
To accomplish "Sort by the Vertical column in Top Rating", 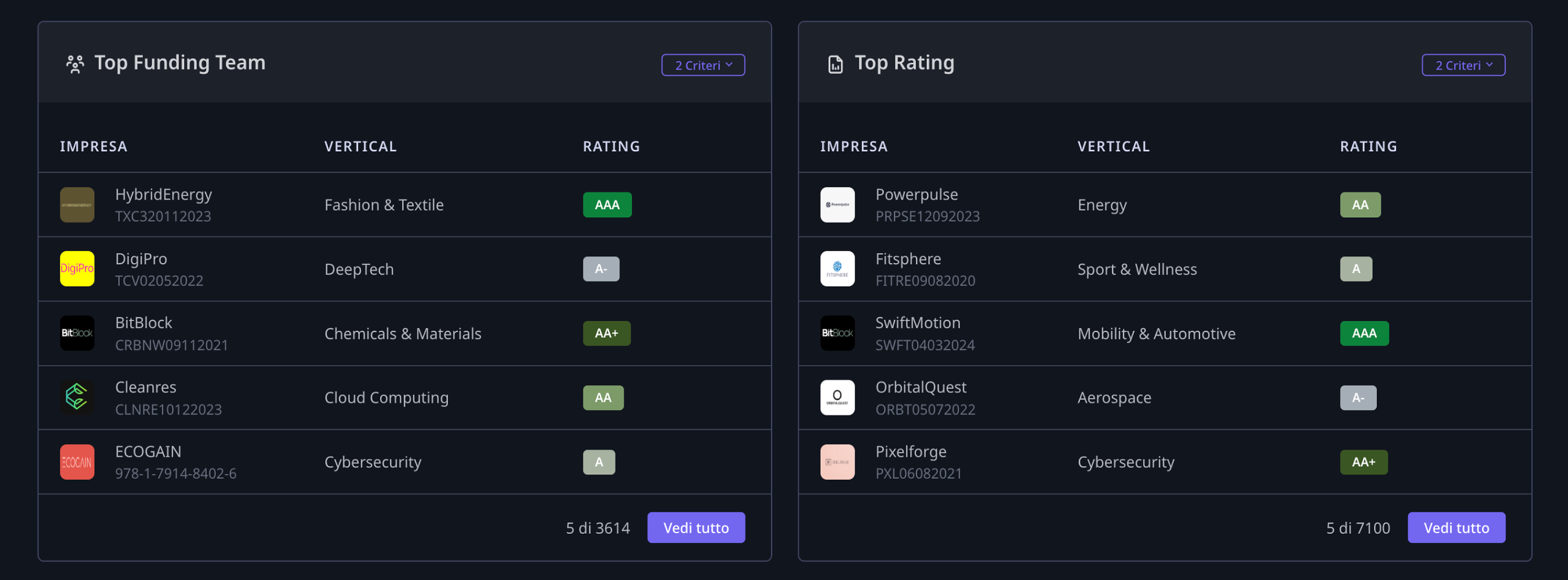I will [x=1113, y=146].
